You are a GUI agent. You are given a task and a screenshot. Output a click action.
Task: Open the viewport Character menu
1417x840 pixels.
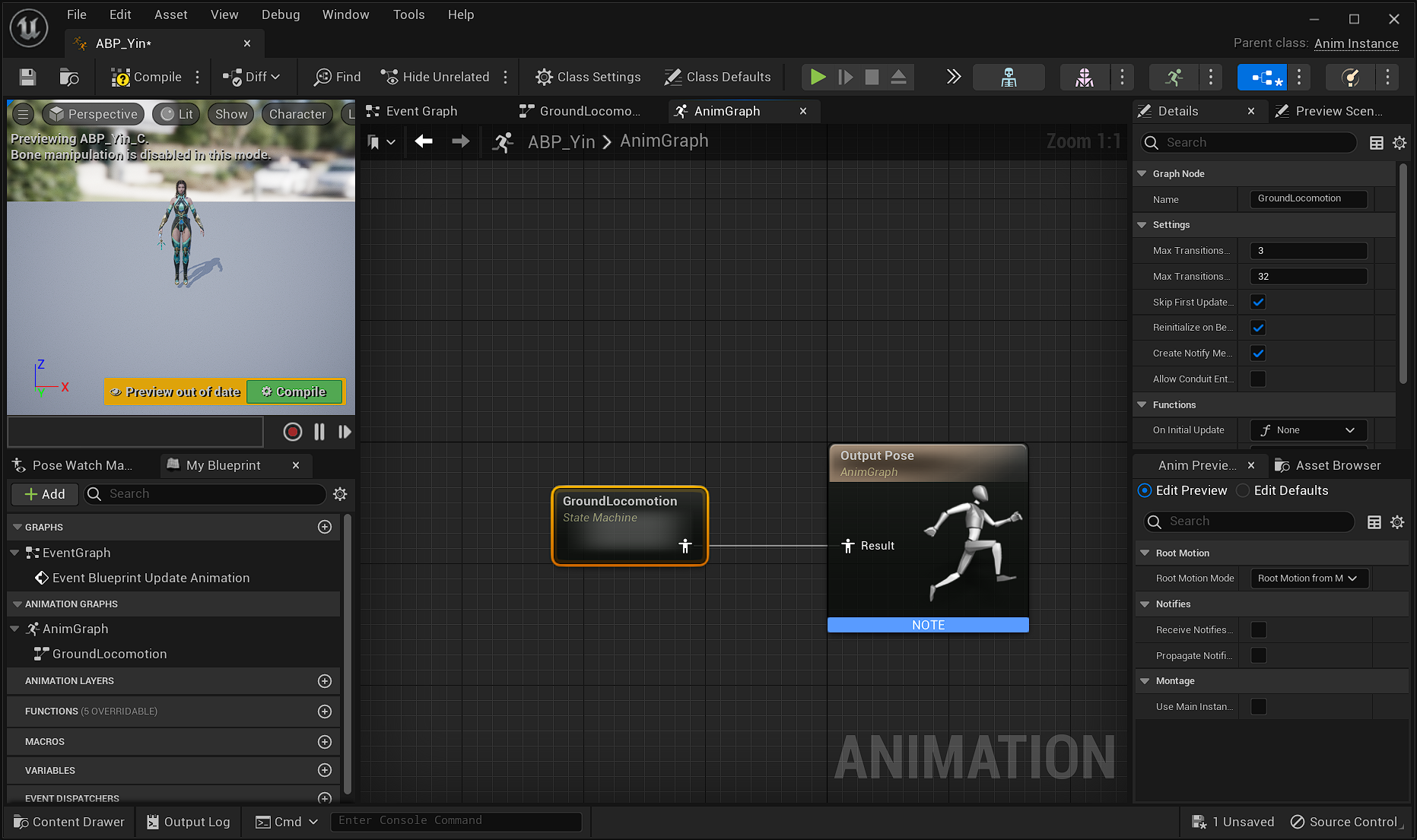297,114
